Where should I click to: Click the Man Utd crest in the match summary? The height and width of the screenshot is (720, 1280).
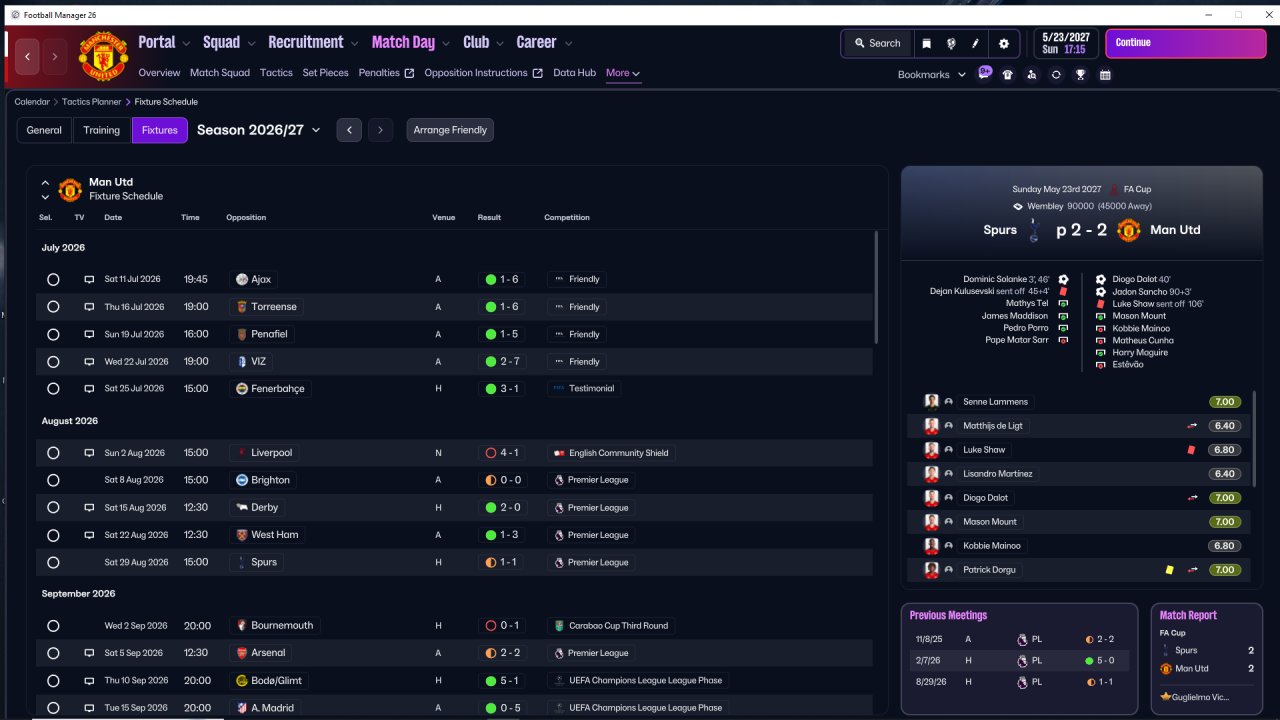[x=1128, y=230]
